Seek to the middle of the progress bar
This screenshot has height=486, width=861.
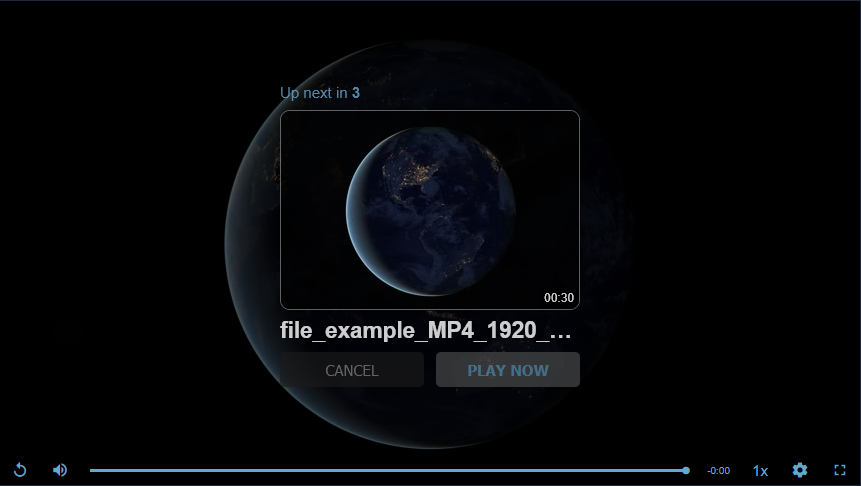(x=388, y=471)
